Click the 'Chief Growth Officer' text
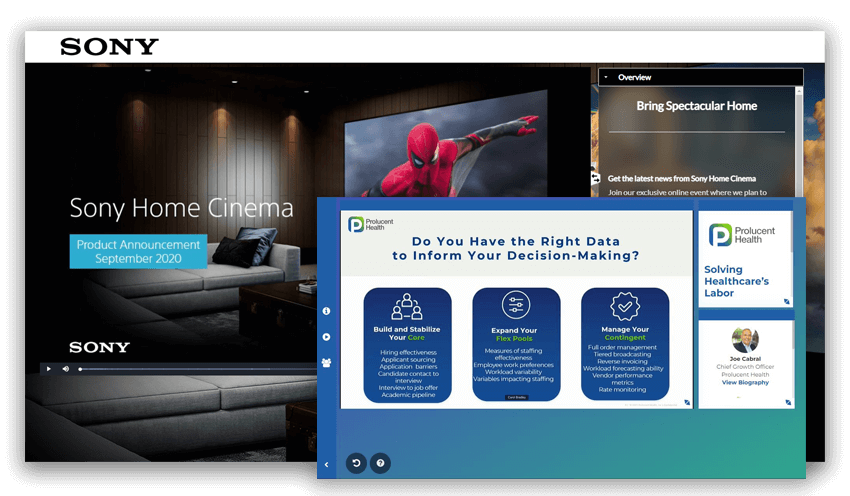Image resolution: width=850 pixels, height=496 pixels. [745, 366]
